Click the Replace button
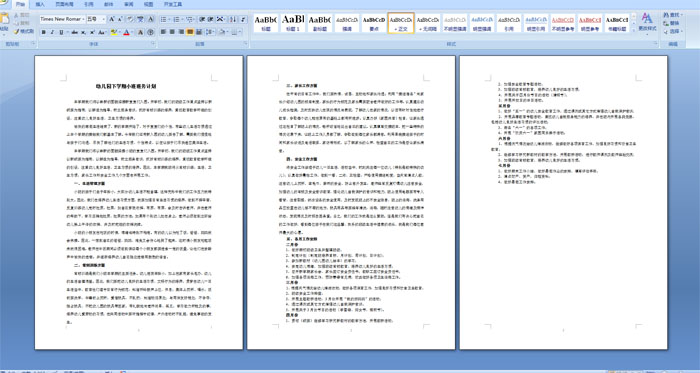This screenshot has height=373, width=700. (x=671, y=23)
